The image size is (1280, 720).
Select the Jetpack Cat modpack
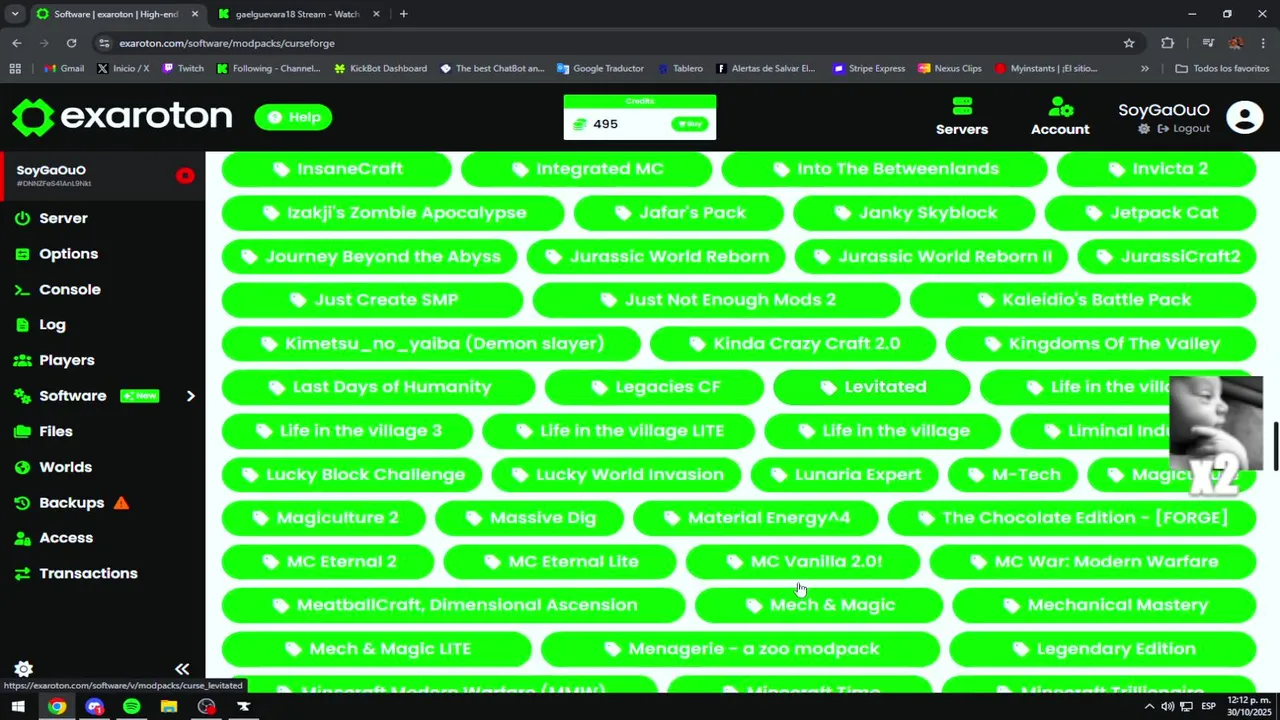[1150, 213]
